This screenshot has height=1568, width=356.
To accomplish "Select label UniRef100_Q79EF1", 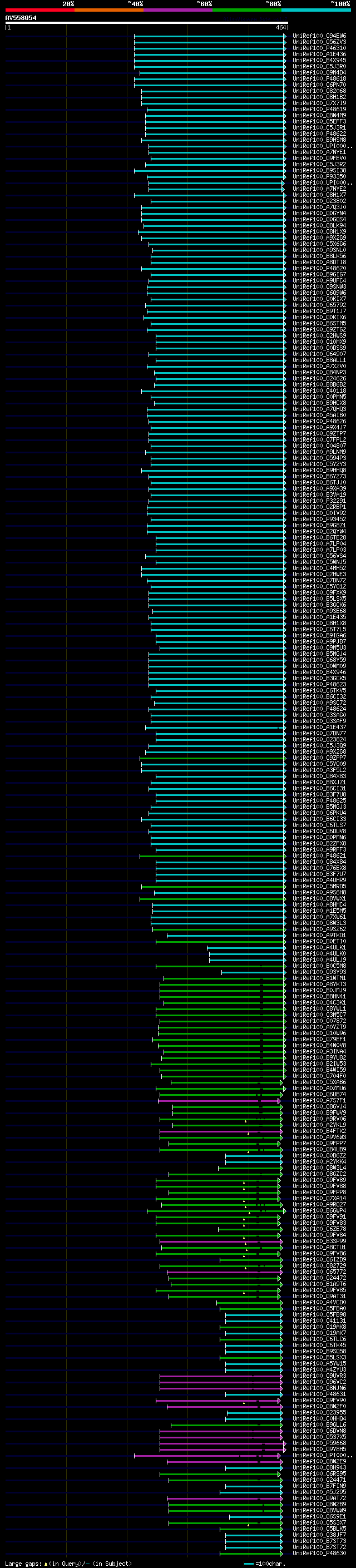I will [x=319, y=1039].
